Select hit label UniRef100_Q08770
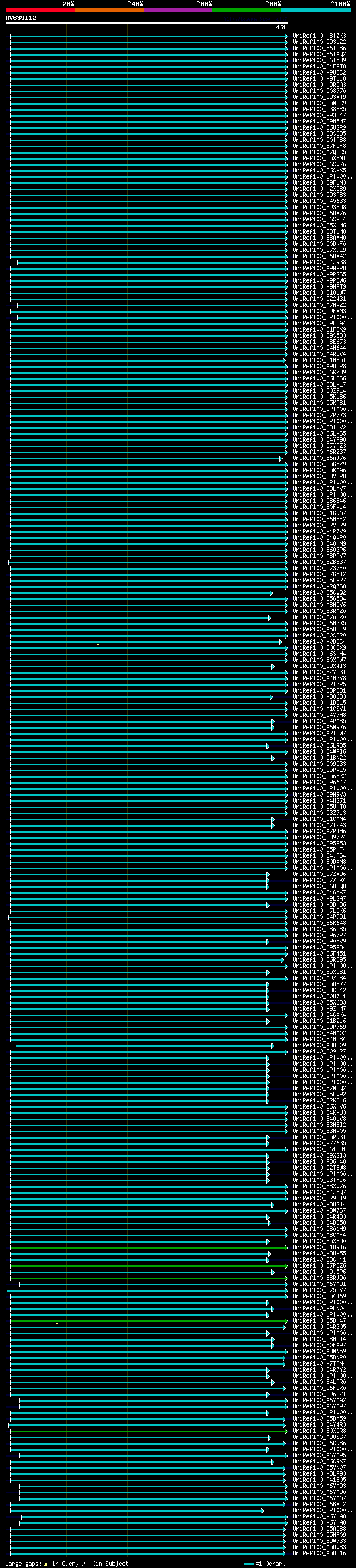 pyautogui.click(x=319, y=91)
